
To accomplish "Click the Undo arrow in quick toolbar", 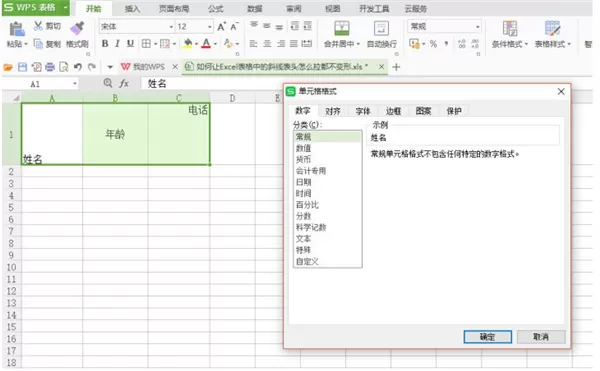I will (78, 67).
